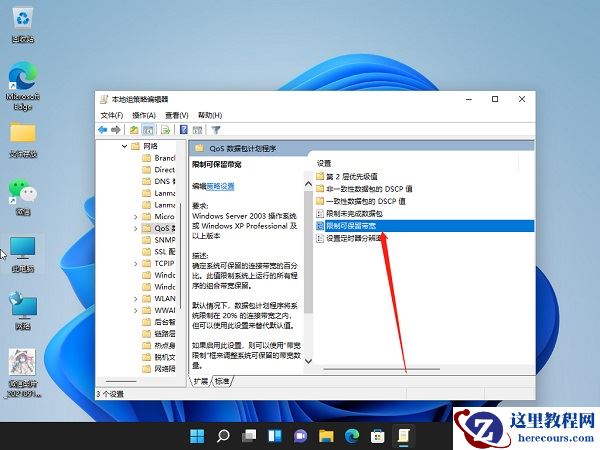Select the SSL 配 folder in tree
This screenshot has width=600, height=450.
158,252
